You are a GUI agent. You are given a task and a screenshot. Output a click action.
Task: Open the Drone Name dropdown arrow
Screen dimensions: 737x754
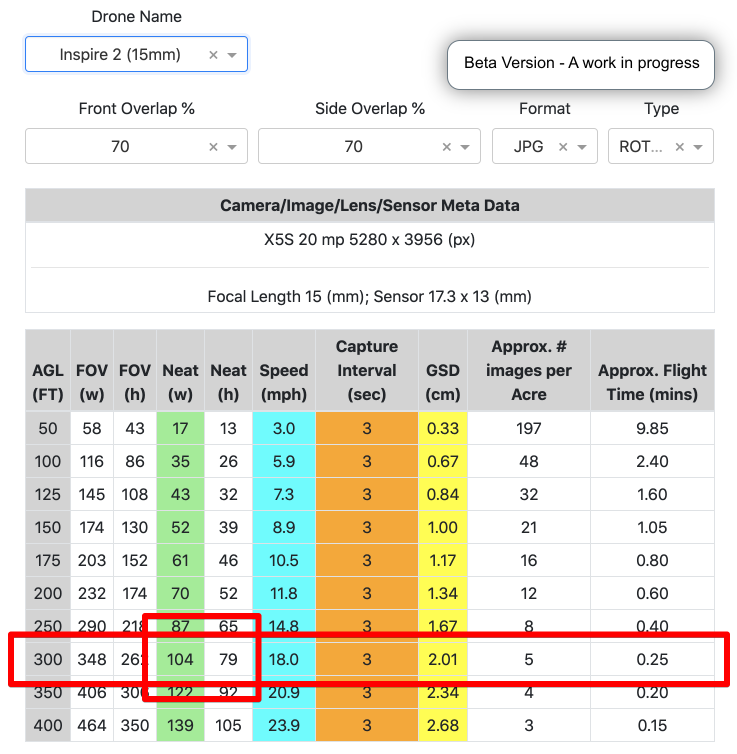click(232, 55)
